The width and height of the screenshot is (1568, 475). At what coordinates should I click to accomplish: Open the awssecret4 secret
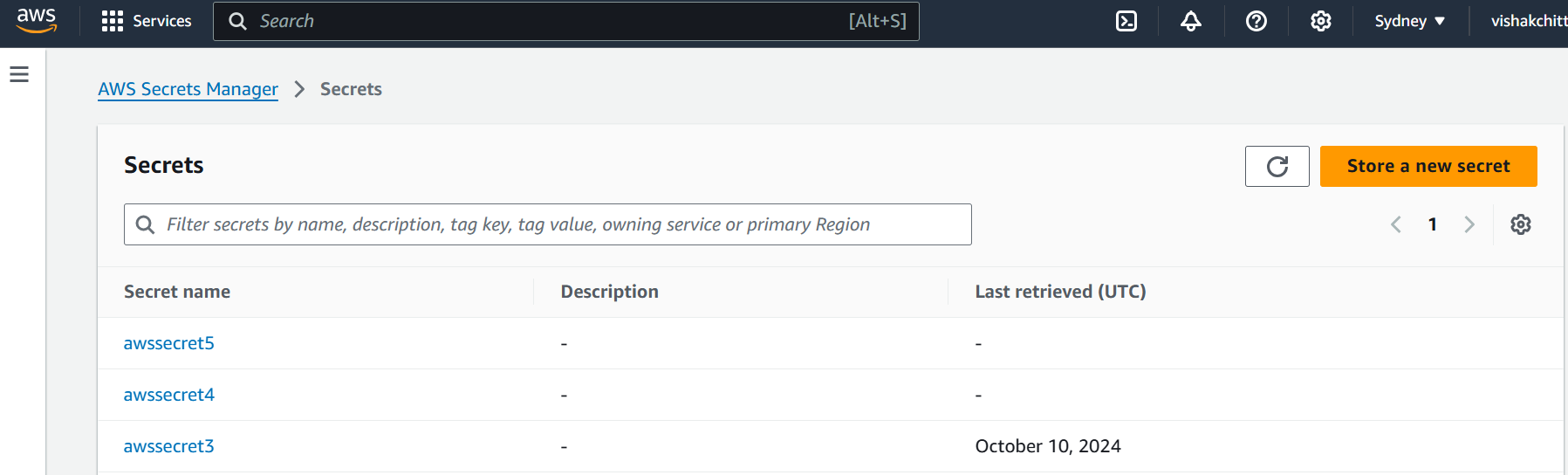click(x=169, y=395)
